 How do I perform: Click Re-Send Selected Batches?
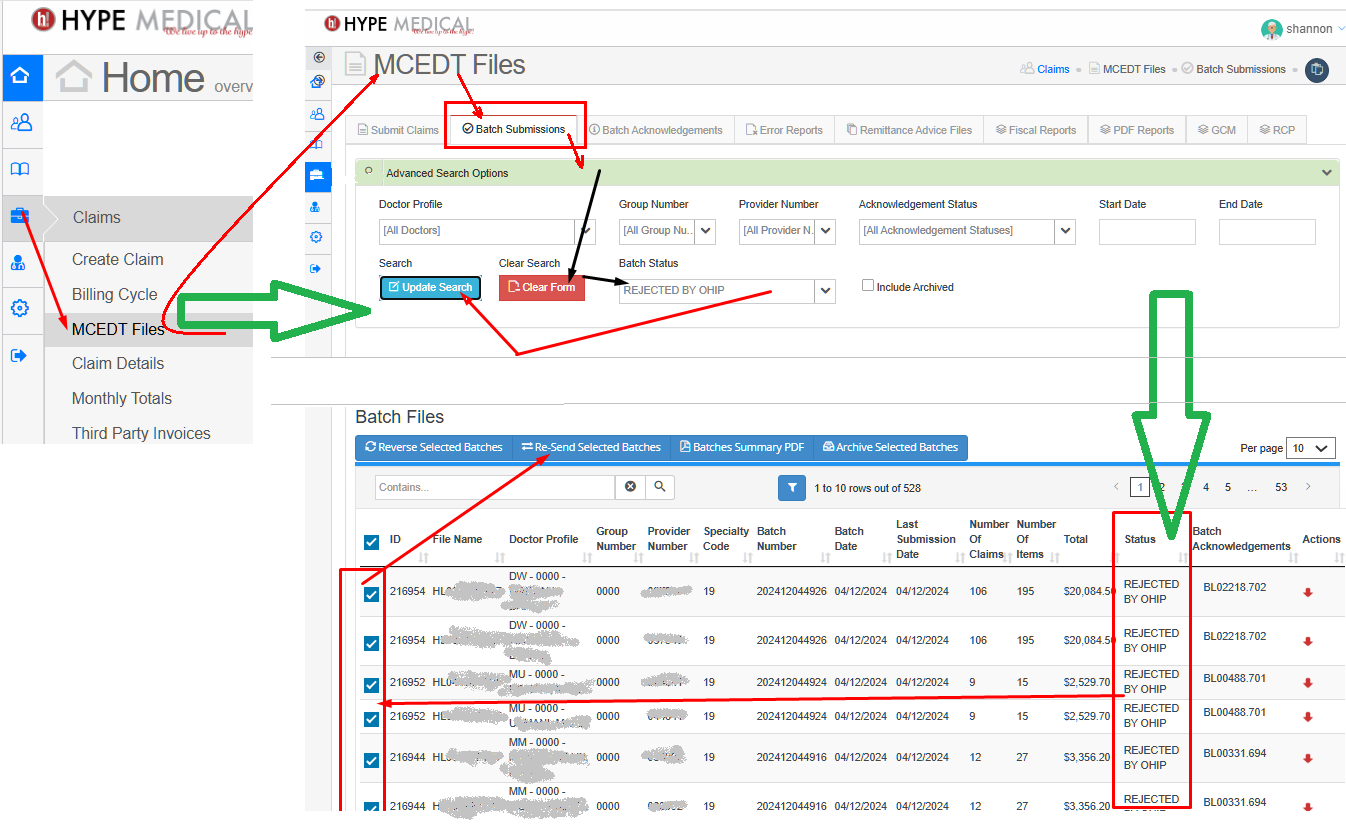tap(591, 447)
